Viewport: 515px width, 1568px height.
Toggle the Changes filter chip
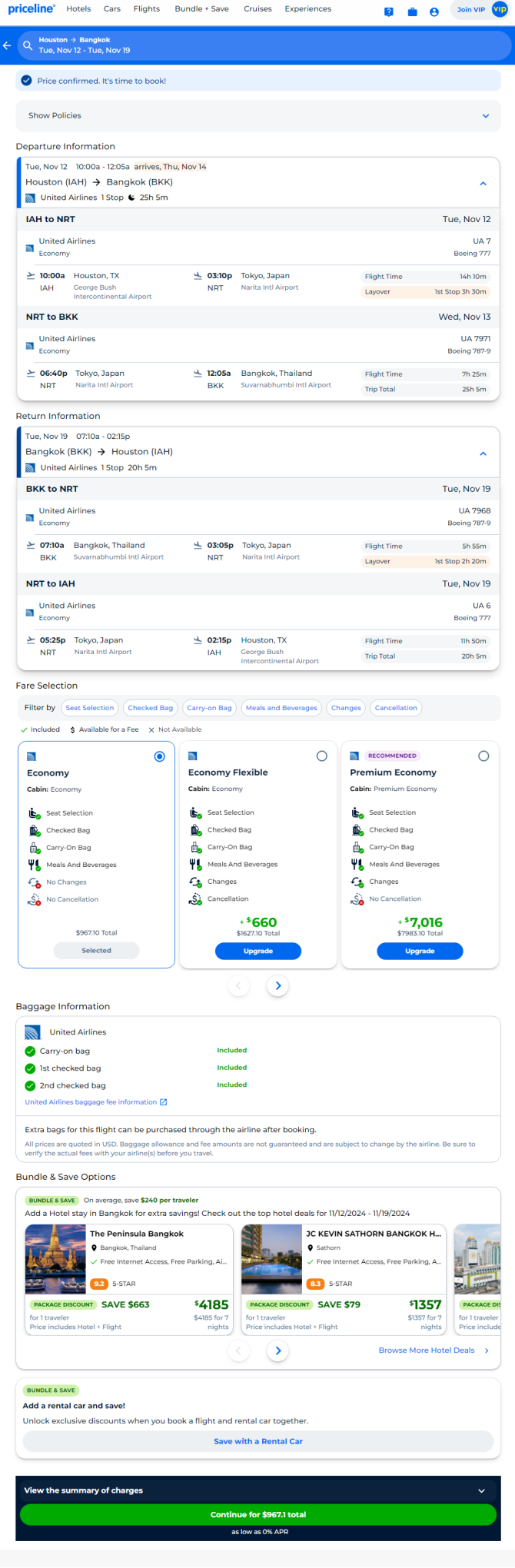point(346,708)
